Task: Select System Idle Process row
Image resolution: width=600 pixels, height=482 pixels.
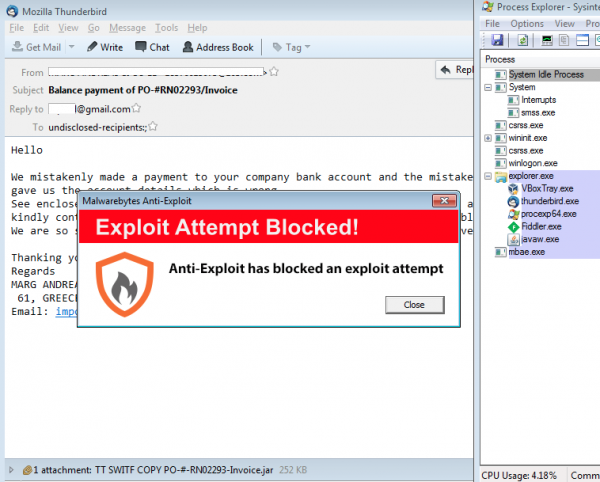Action: tap(546, 75)
